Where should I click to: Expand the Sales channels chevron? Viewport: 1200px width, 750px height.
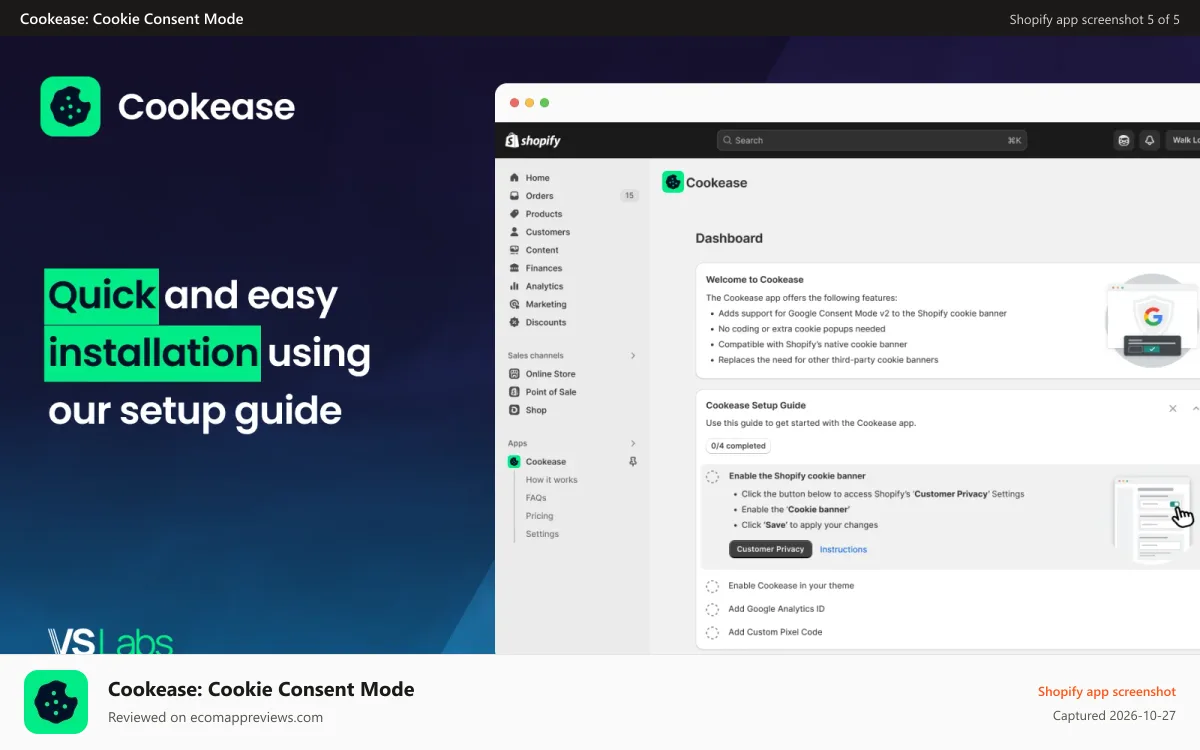(632, 356)
